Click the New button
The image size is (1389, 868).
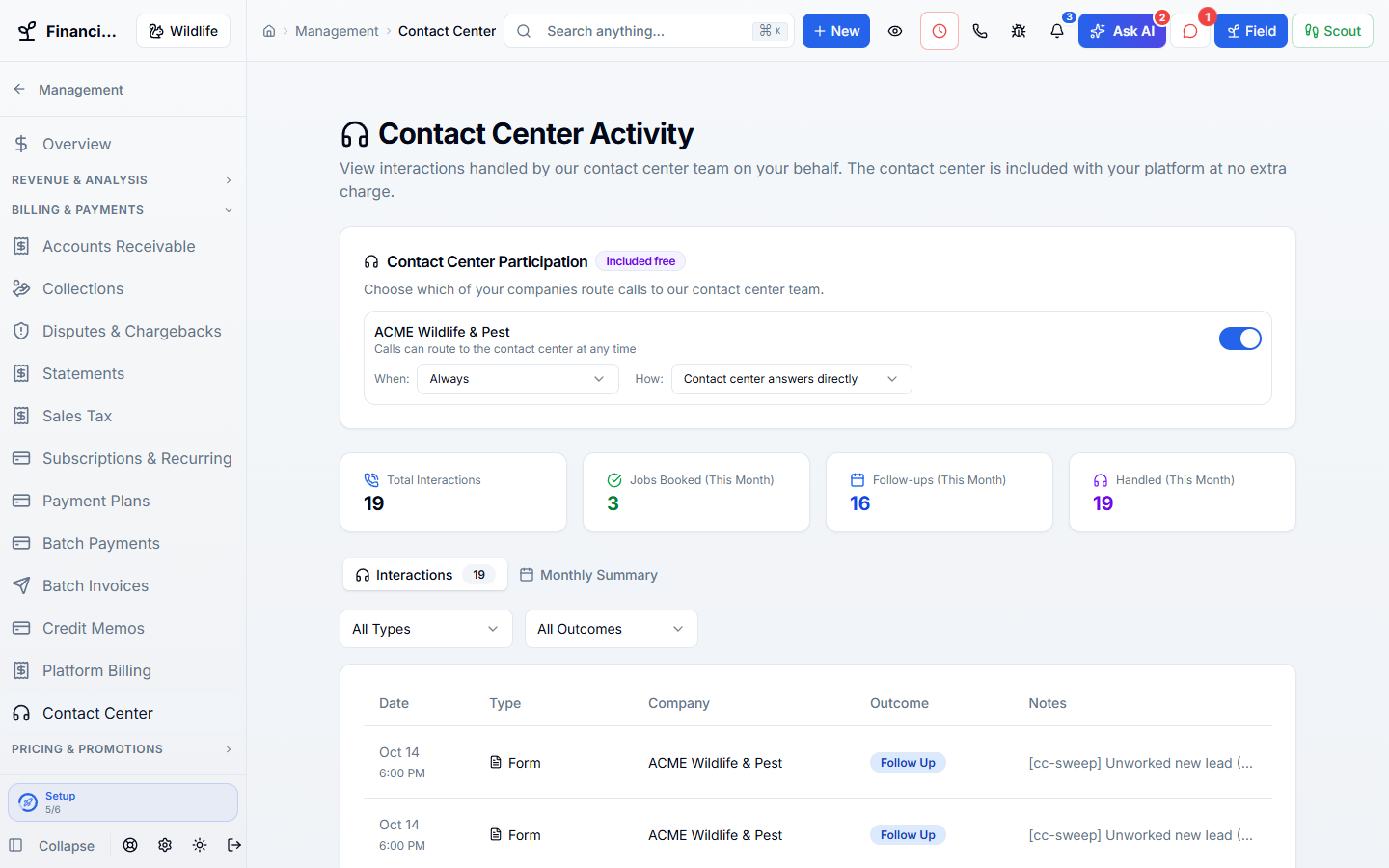(x=836, y=31)
